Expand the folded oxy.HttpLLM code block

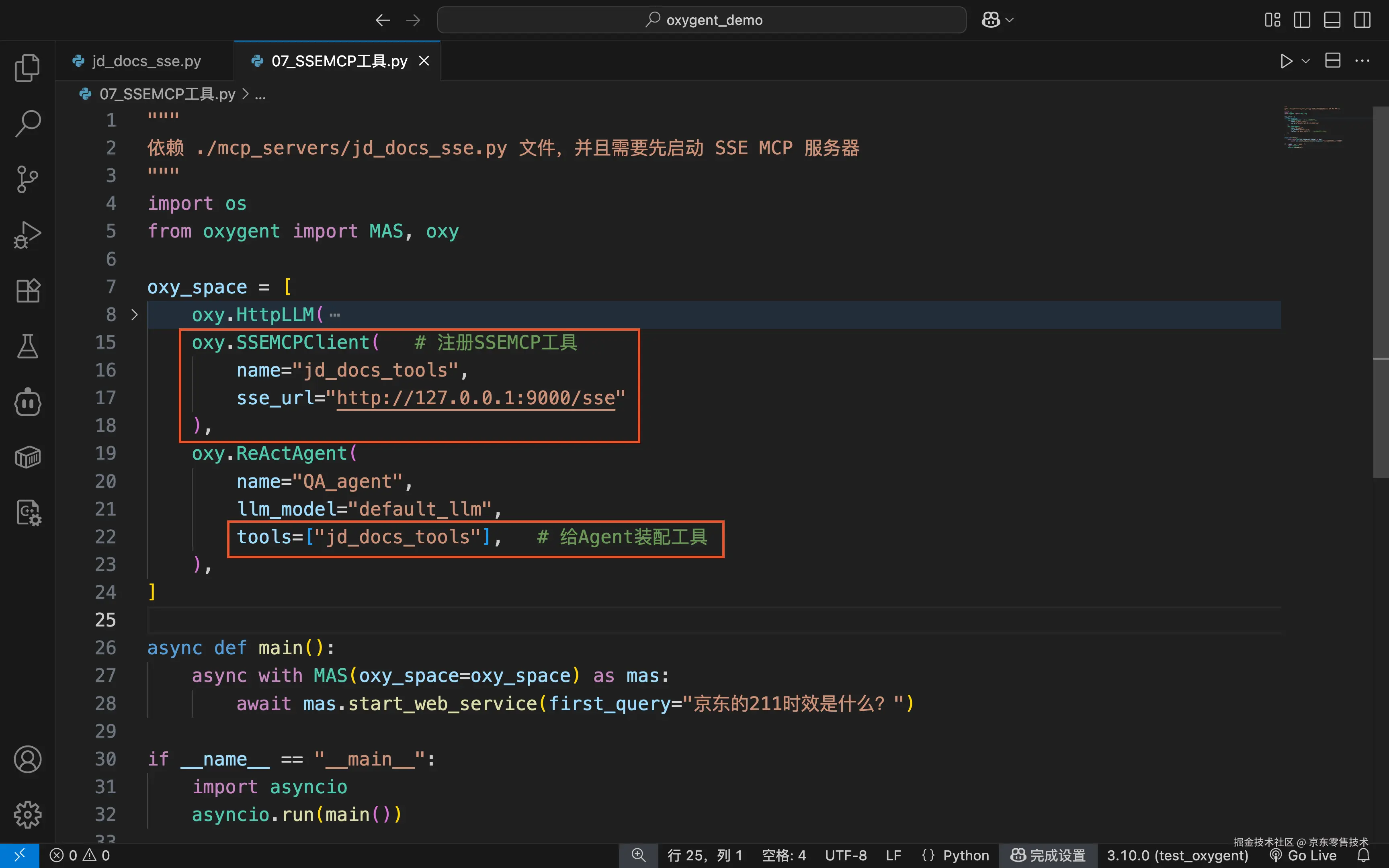click(x=134, y=315)
